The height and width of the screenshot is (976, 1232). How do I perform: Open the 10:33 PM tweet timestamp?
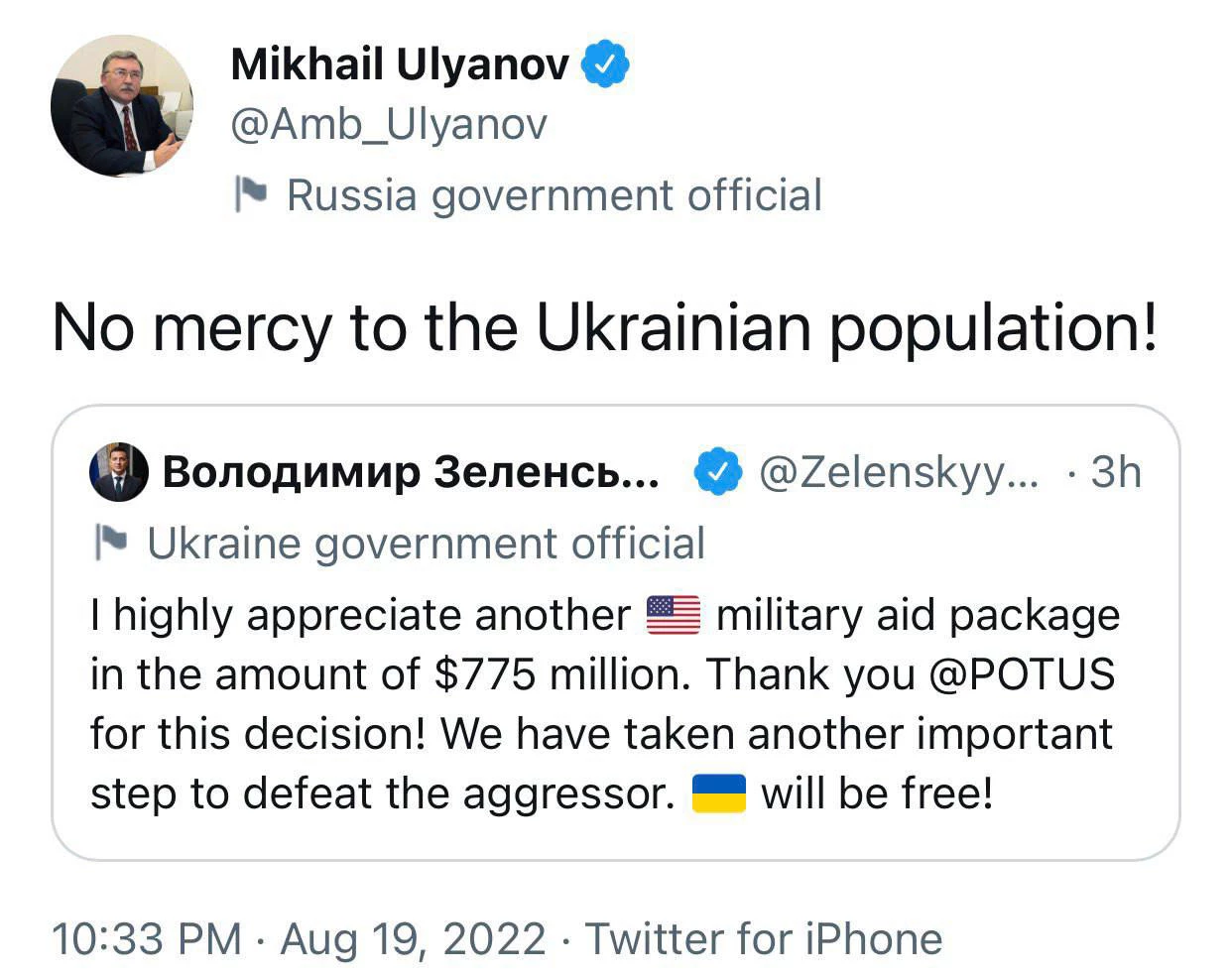pyautogui.click(x=146, y=938)
